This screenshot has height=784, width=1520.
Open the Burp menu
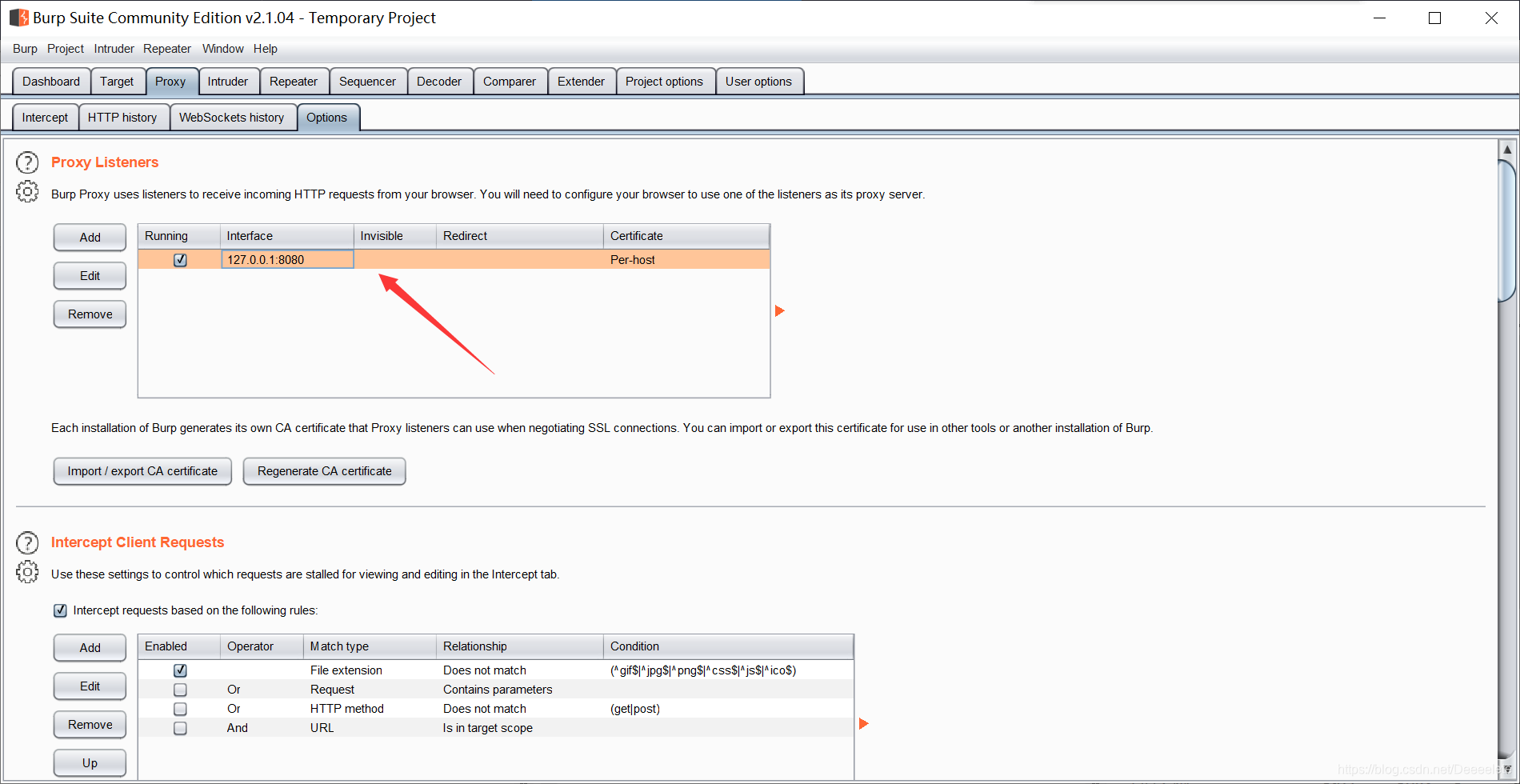pyautogui.click(x=25, y=49)
